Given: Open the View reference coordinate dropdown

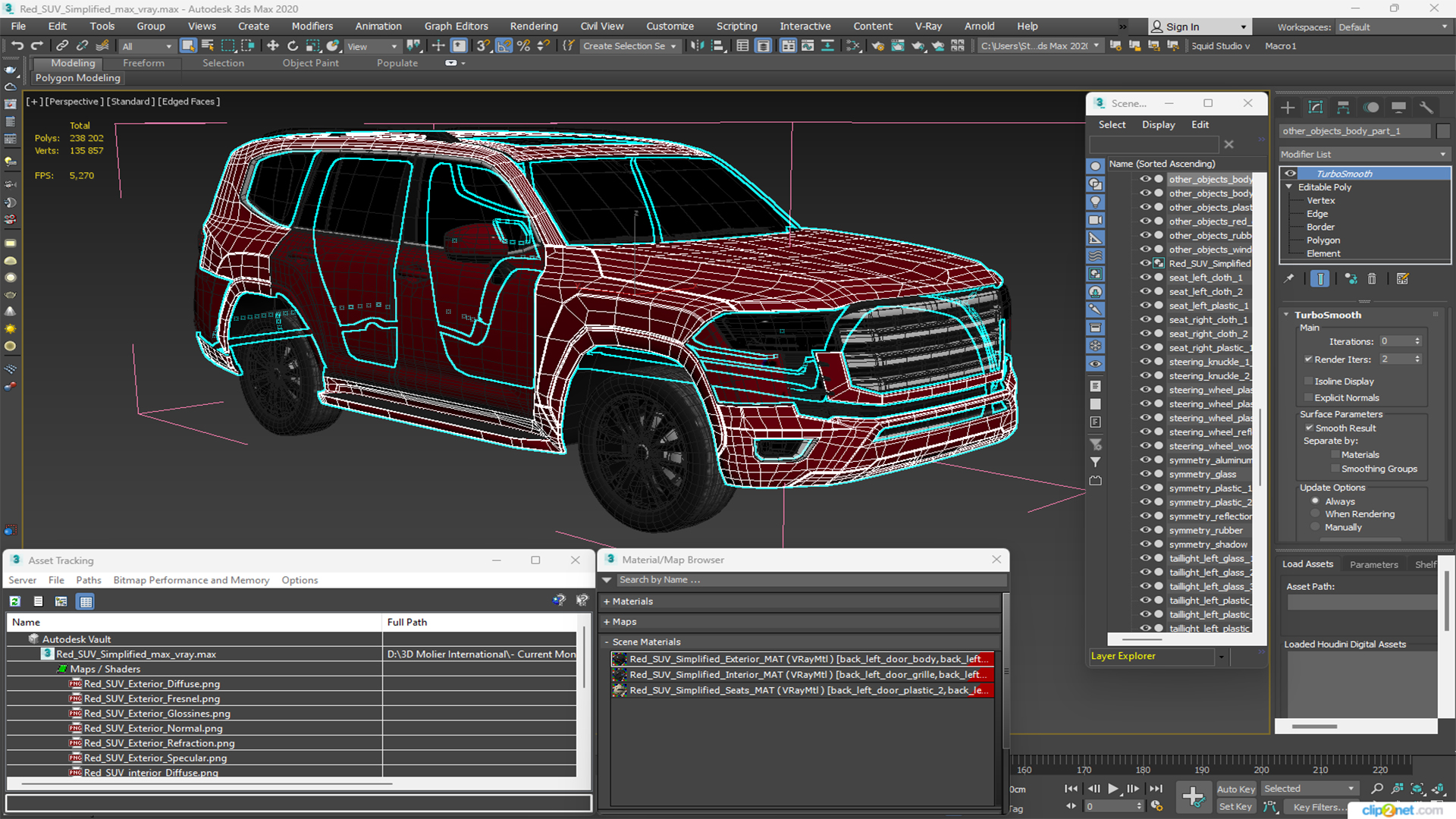Looking at the screenshot, I should (372, 46).
